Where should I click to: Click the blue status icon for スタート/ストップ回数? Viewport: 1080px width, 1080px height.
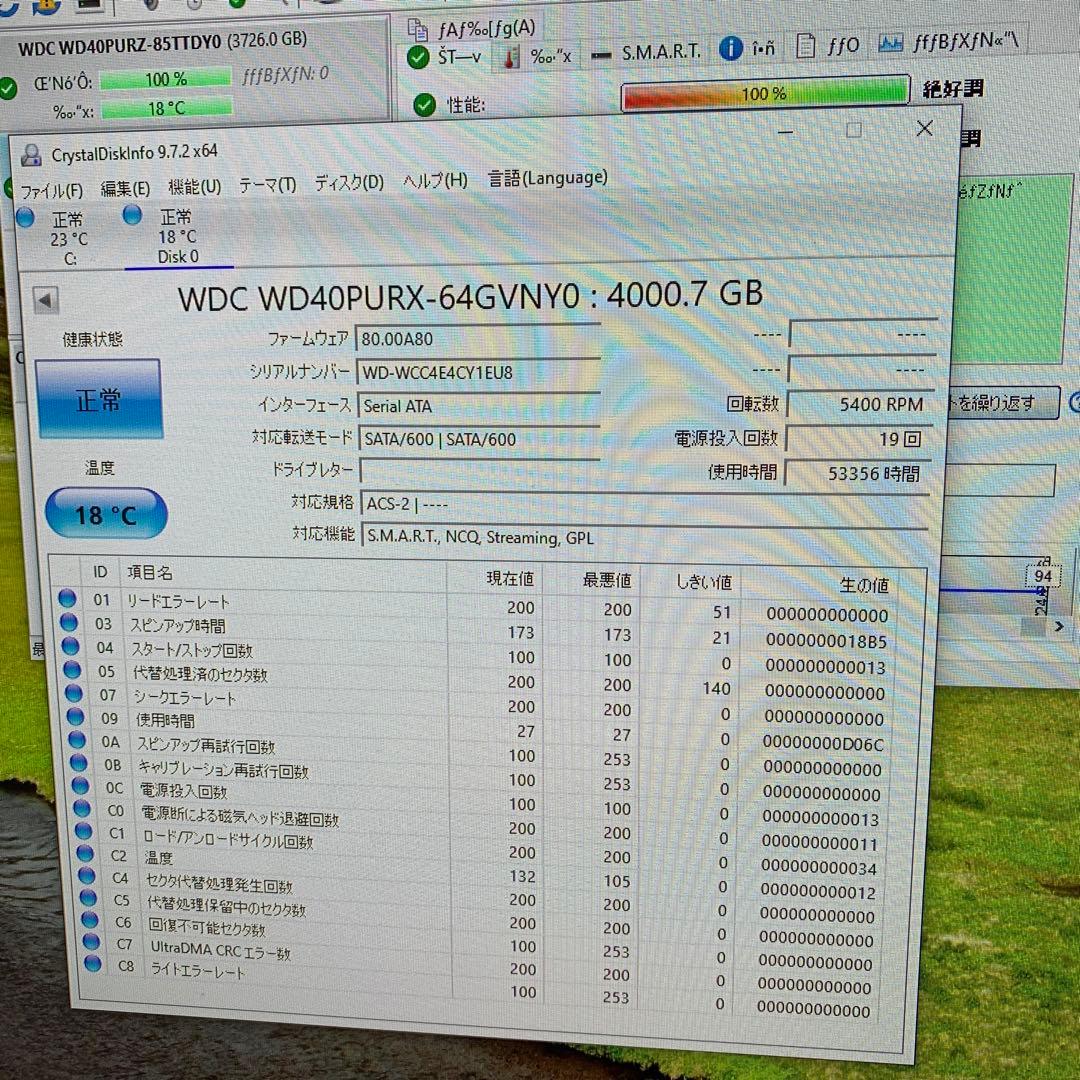tap(70, 646)
